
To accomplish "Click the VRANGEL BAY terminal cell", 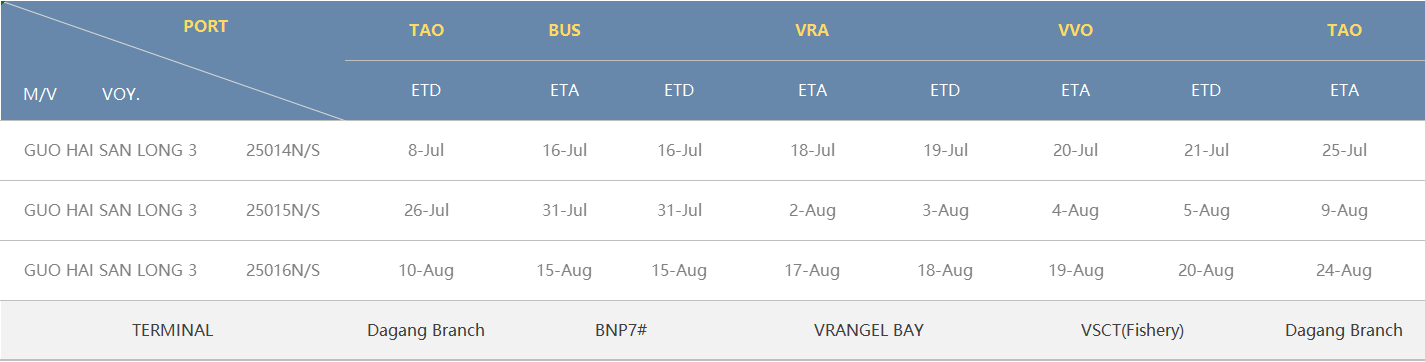I will 869,330.
